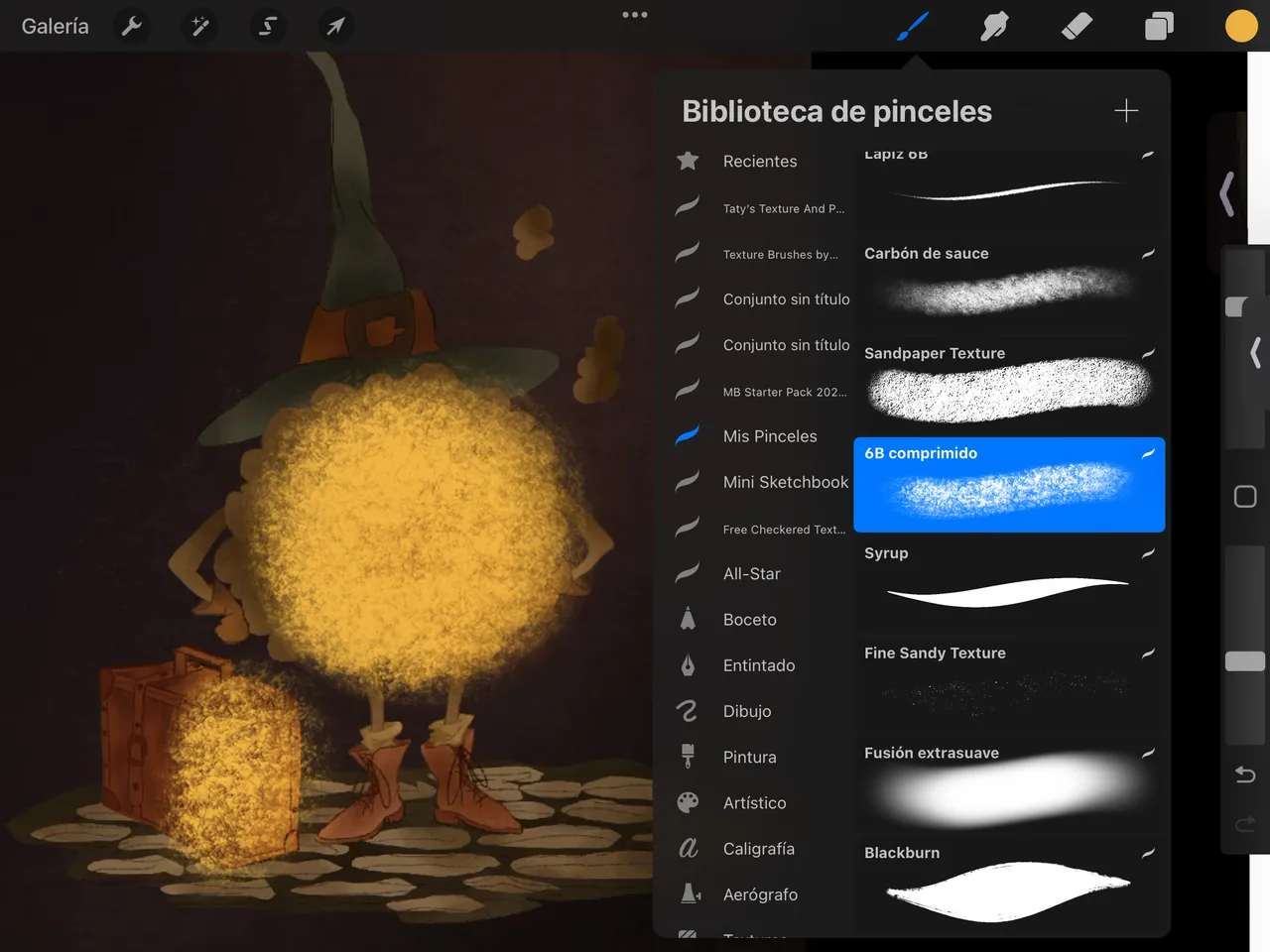1270x952 pixels.
Task: Click the Entintado ink drop icon
Action: (688, 665)
